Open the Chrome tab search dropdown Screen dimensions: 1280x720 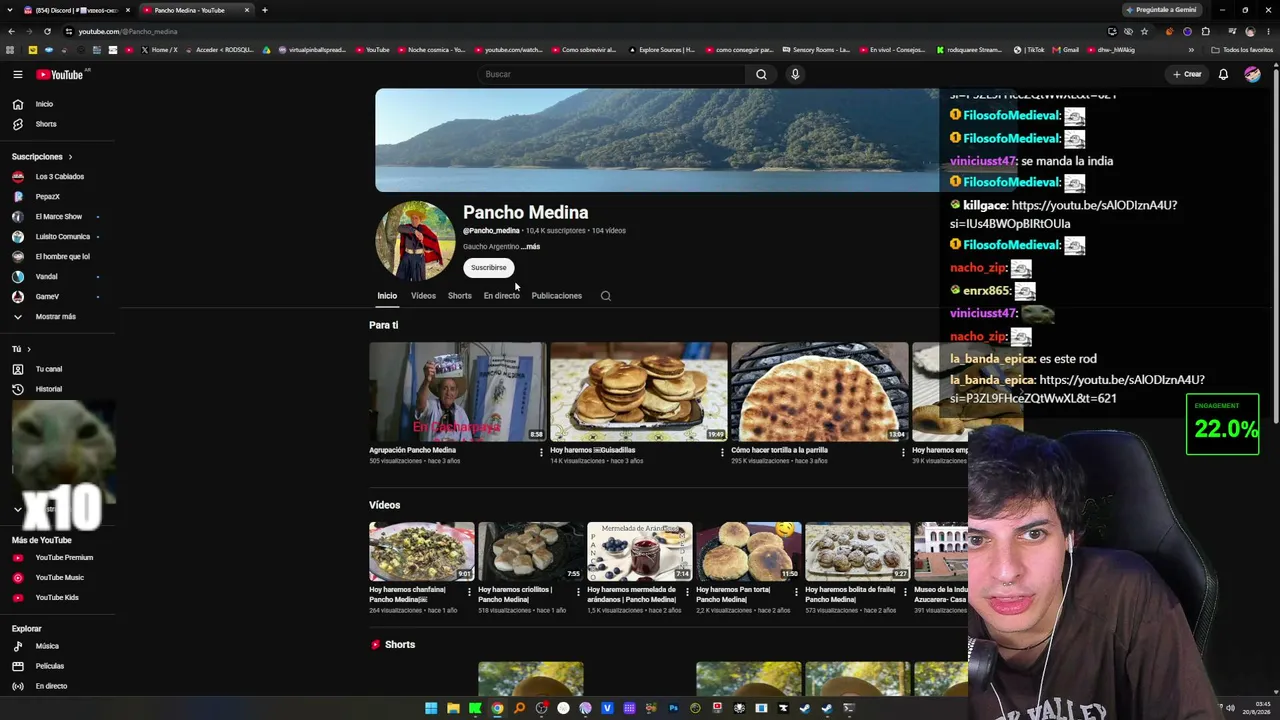point(11,10)
